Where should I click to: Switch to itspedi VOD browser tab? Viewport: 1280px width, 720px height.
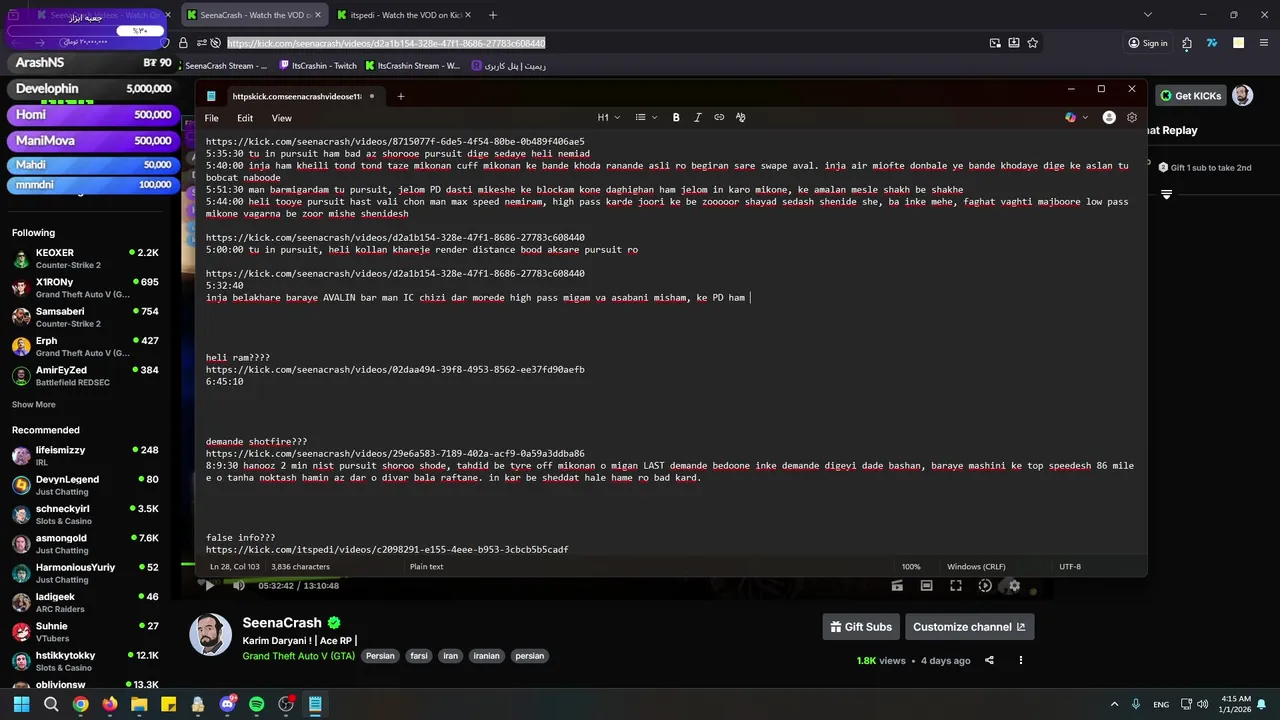[402, 15]
